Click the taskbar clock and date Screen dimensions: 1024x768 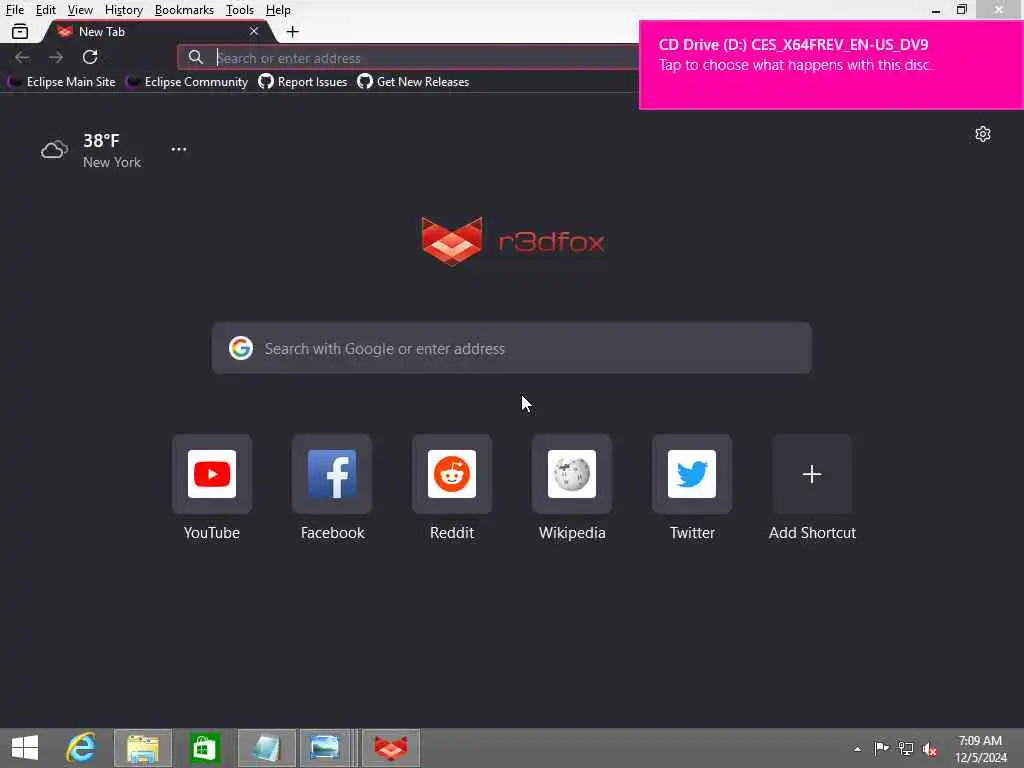coord(980,749)
